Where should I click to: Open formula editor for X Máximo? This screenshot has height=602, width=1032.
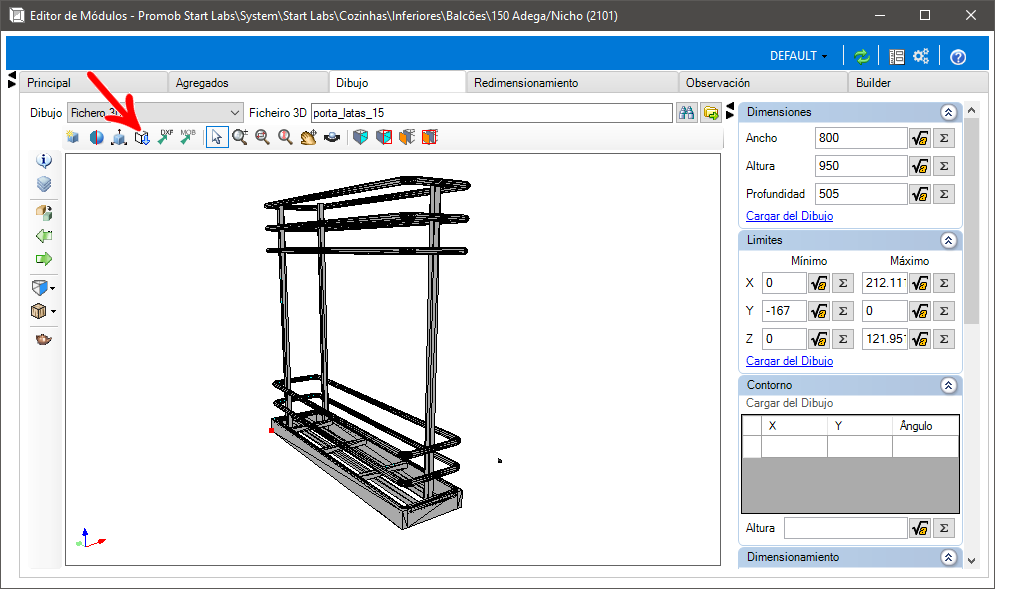click(919, 283)
